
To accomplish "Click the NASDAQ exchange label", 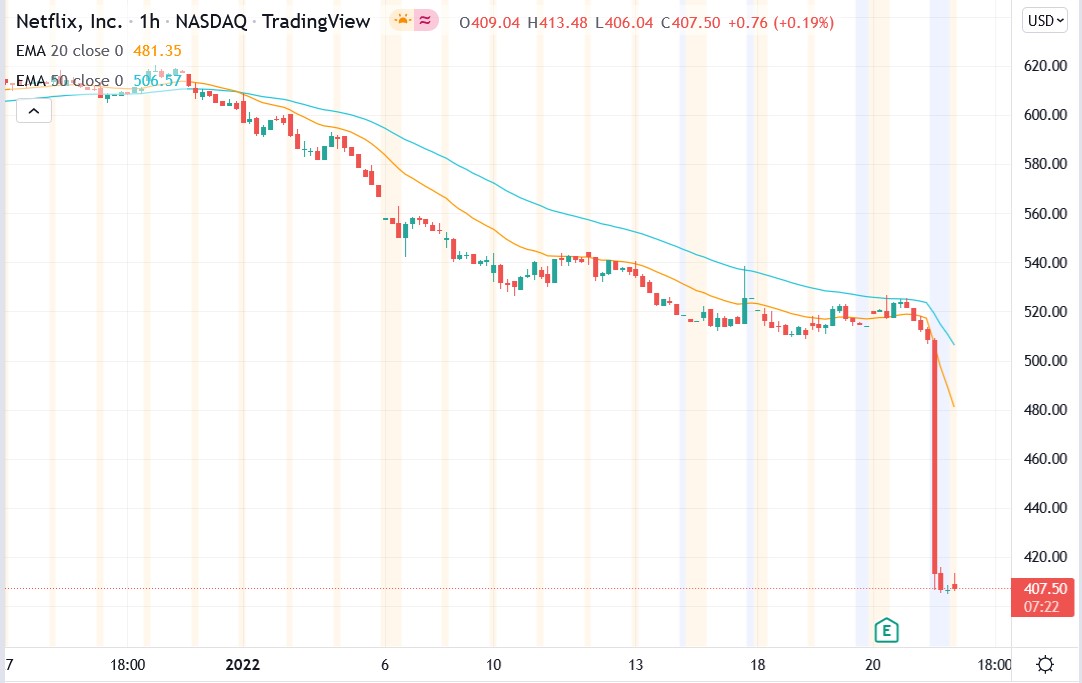I will [212, 19].
